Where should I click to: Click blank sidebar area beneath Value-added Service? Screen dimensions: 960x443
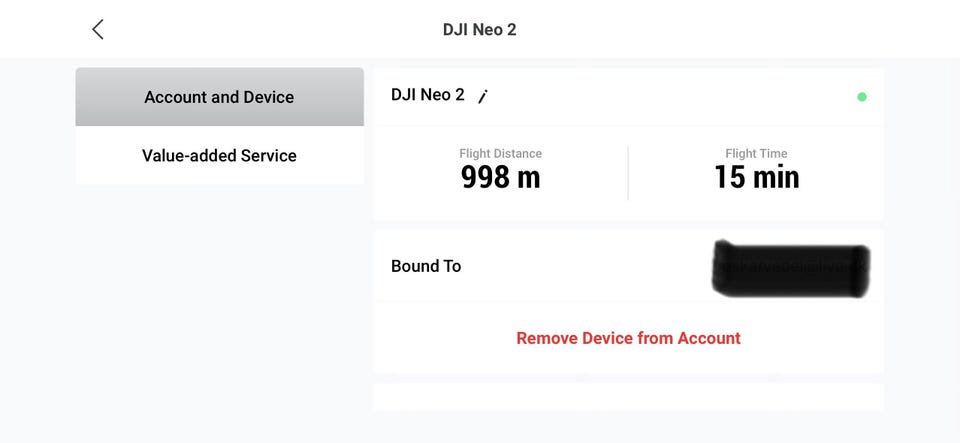[219, 300]
